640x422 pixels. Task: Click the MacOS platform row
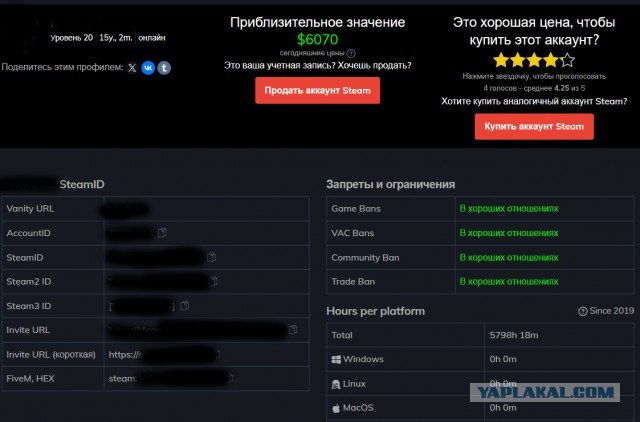pyautogui.click(x=480, y=408)
